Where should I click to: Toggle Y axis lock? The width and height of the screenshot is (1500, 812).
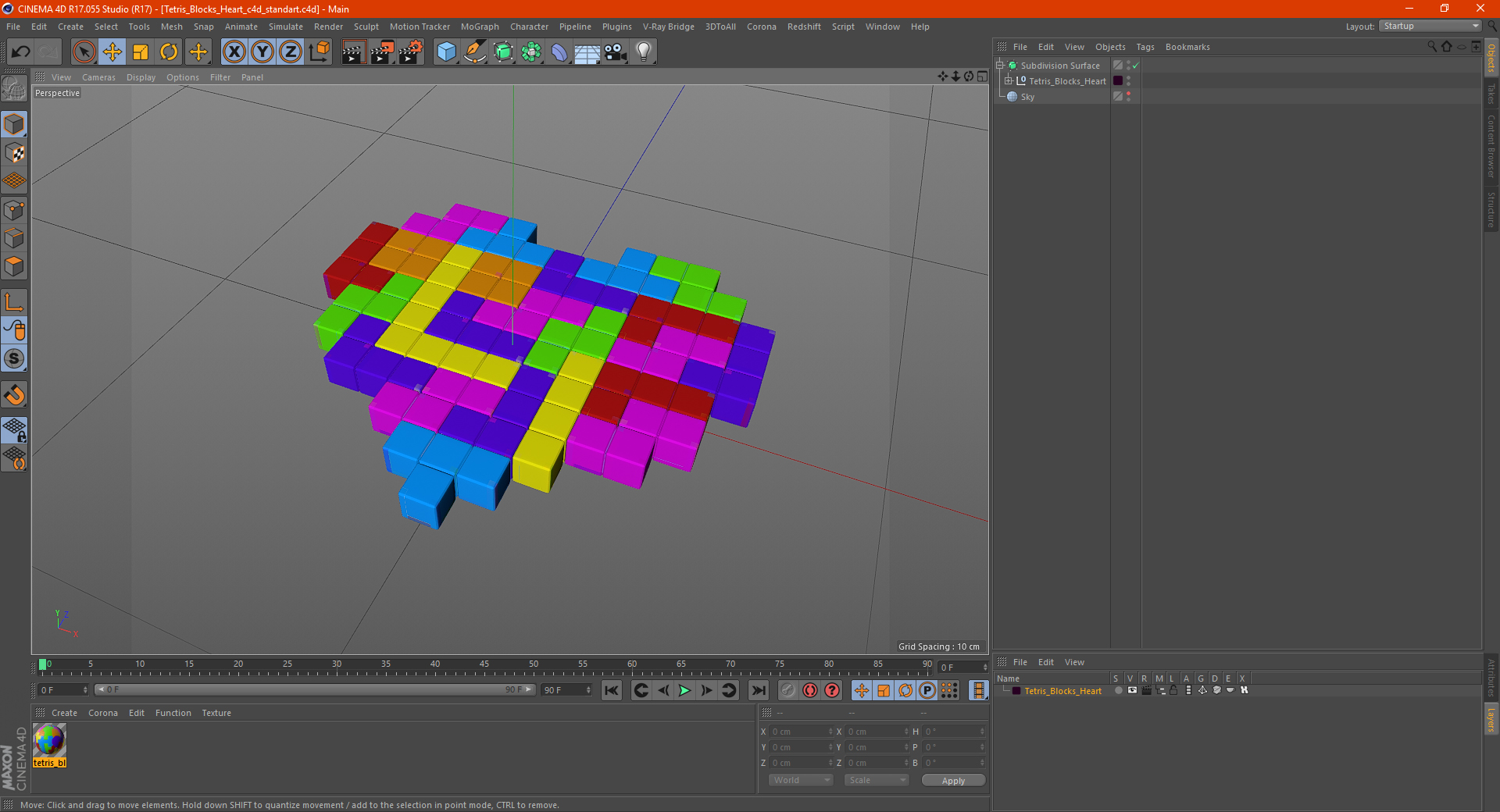click(262, 52)
